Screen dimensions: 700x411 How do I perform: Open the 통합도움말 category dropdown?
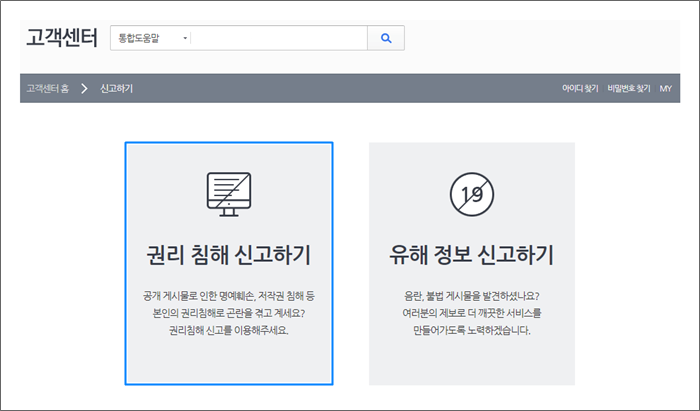click(x=152, y=39)
